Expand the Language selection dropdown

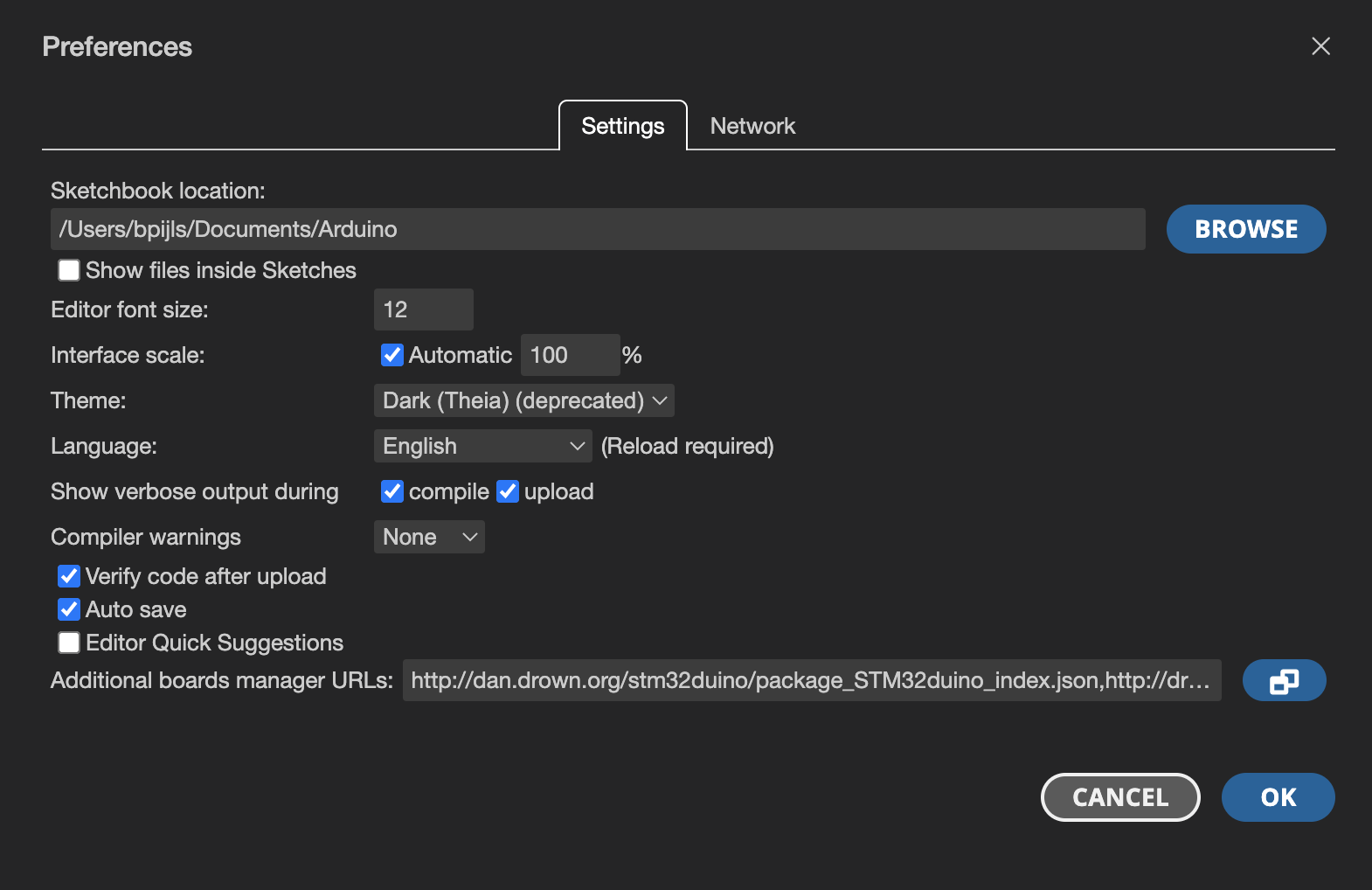[x=482, y=446]
